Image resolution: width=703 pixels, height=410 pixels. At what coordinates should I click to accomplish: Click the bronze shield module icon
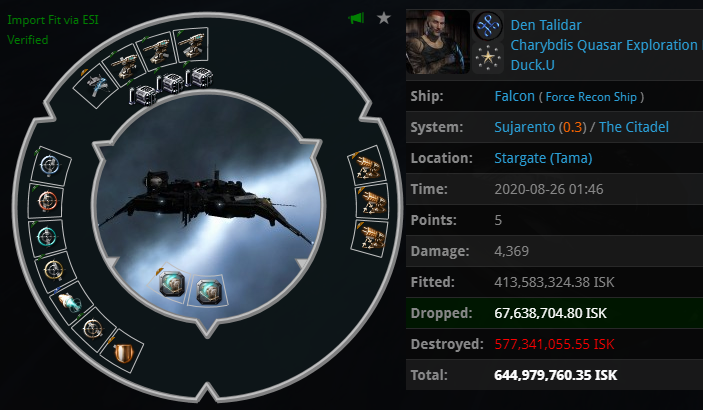(x=124, y=353)
